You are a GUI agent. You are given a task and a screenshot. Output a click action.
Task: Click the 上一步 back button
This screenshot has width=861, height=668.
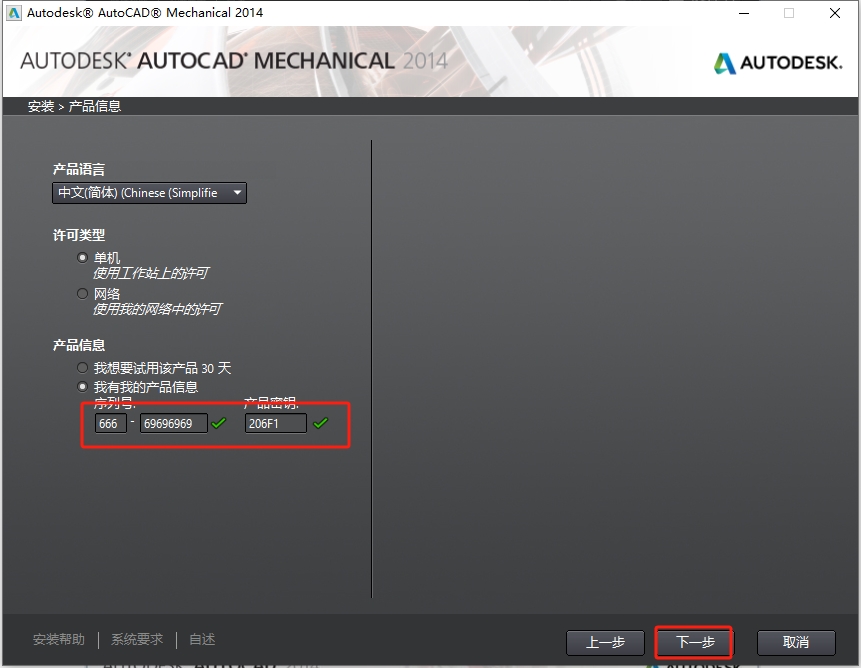tap(605, 642)
